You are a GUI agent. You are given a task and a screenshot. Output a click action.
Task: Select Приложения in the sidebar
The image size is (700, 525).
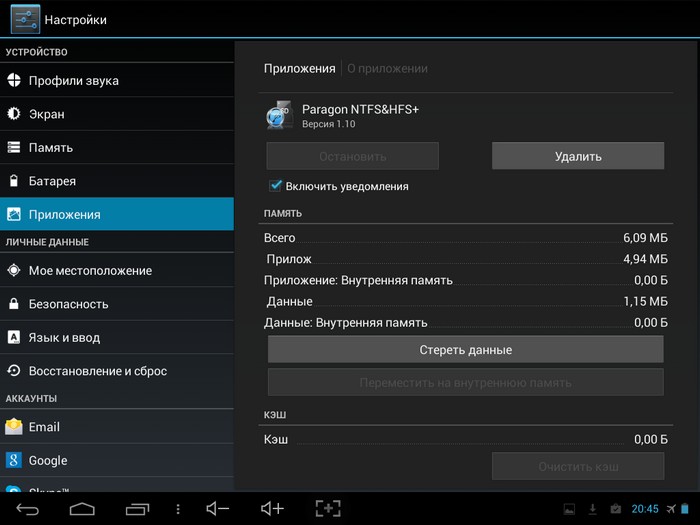117,214
